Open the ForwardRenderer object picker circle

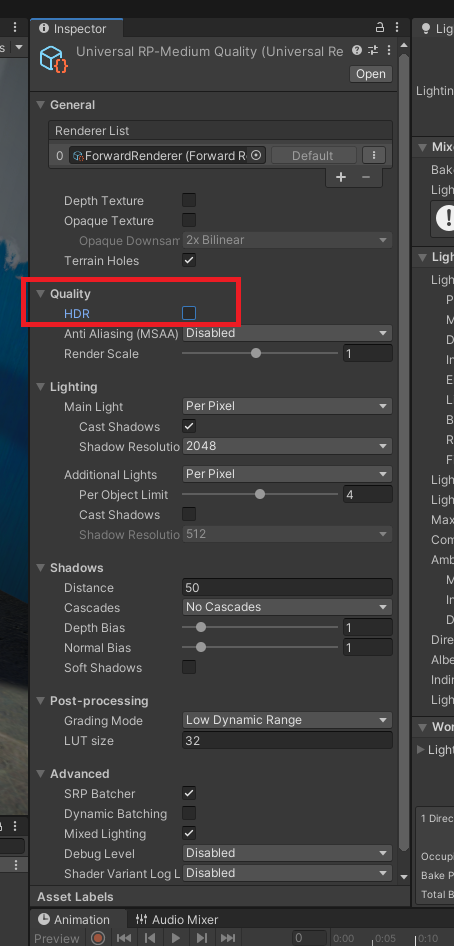click(x=256, y=156)
